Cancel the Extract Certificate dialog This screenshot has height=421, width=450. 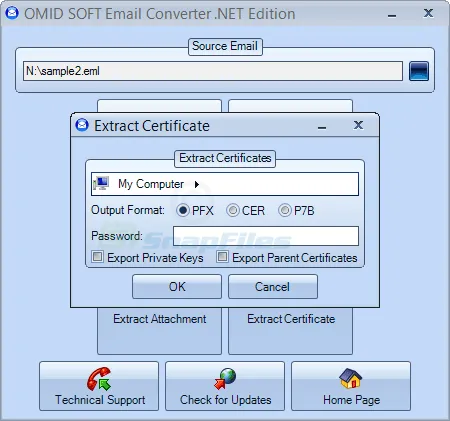point(273,287)
